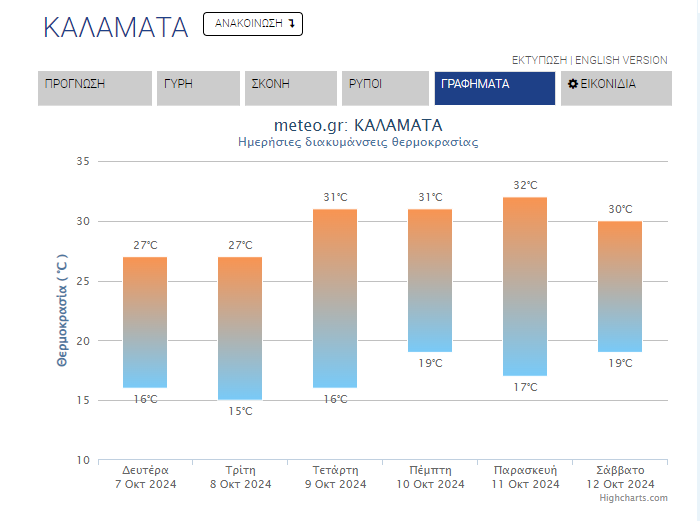The image size is (700, 521).
Task: Open the ΣΚΟΝΗ tab
Action: (291, 88)
